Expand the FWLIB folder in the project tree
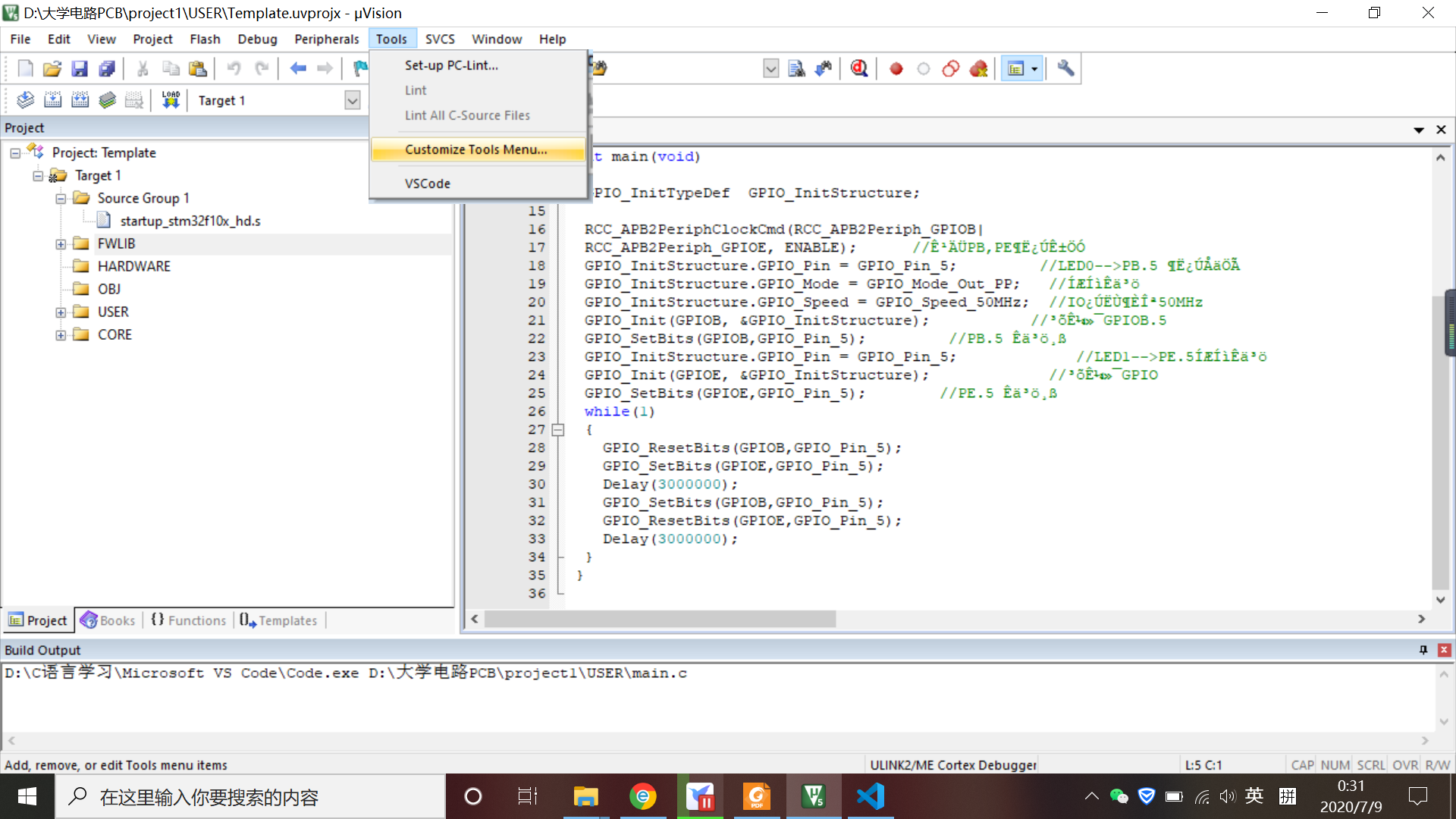The height and width of the screenshot is (819, 1456). click(61, 244)
